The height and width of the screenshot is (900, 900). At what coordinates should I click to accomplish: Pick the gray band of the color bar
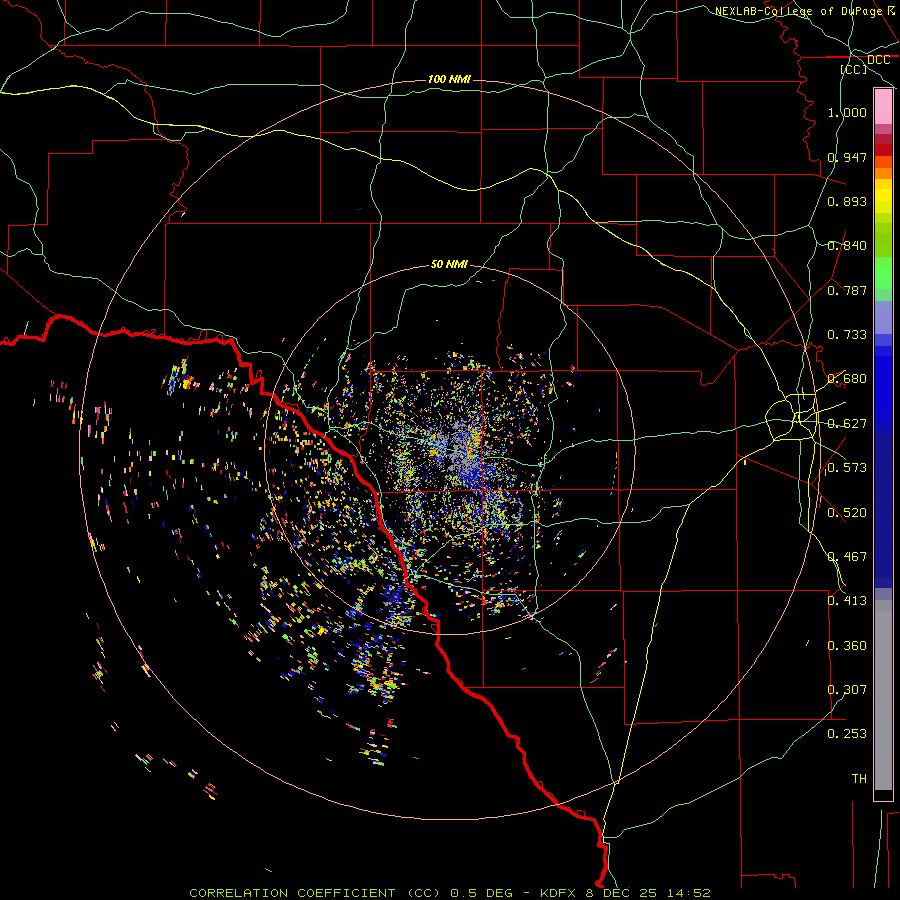[883, 695]
